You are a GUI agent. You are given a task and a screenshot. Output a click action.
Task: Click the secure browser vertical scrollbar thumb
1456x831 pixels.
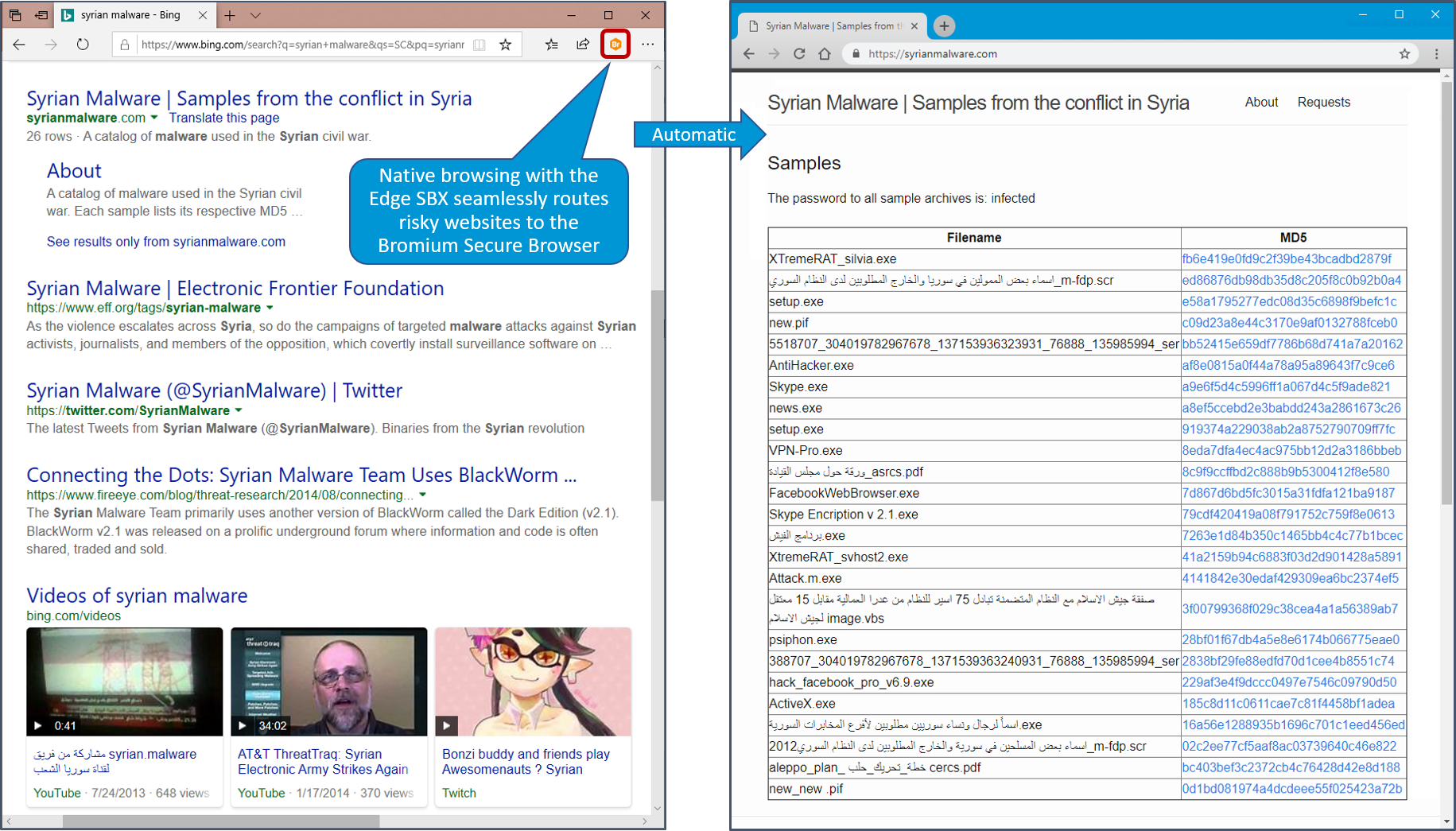pos(1446,293)
